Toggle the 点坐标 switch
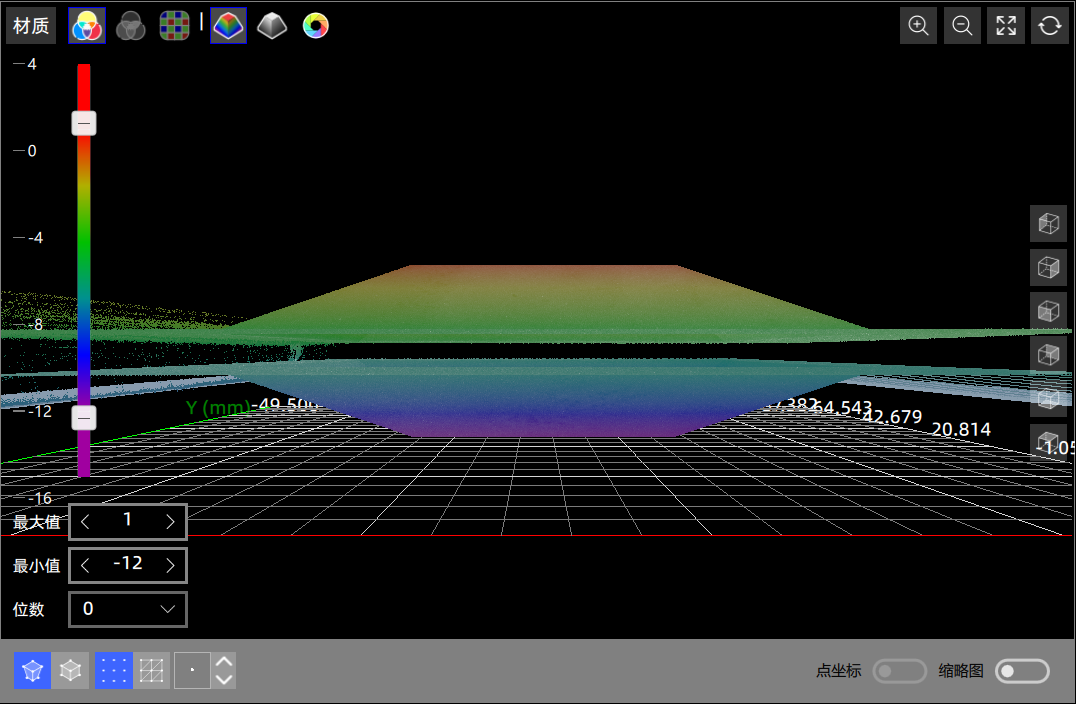 point(899,671)
